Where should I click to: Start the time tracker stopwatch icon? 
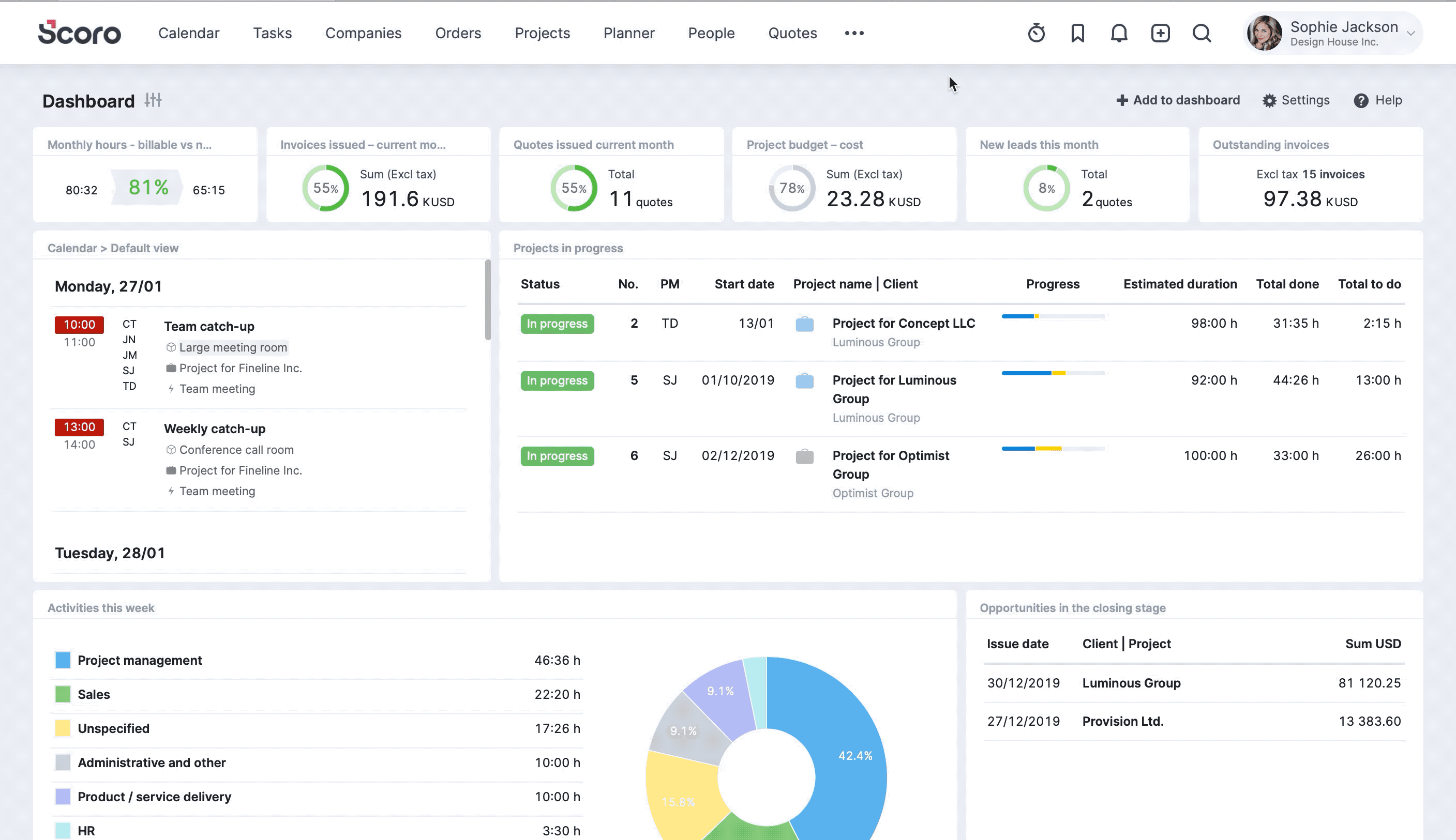click(x=1036, y=33)
